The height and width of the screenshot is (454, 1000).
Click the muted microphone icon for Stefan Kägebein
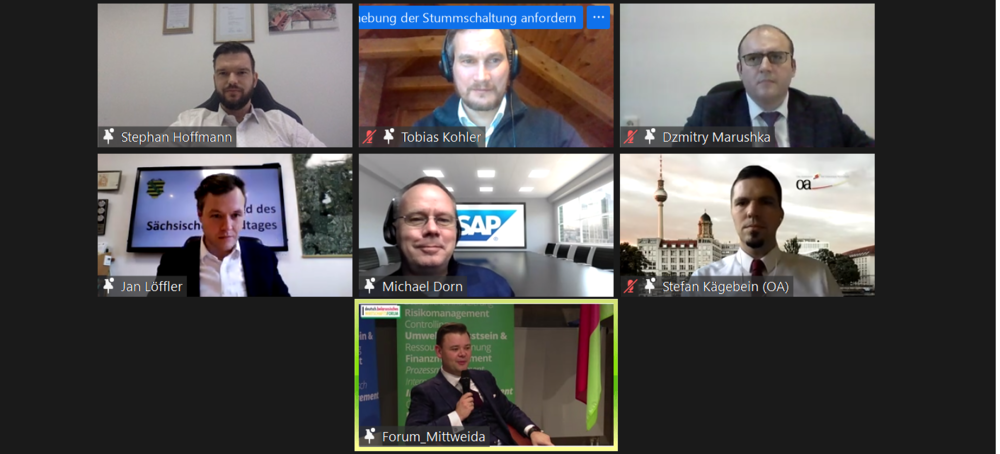click(631, 286)
